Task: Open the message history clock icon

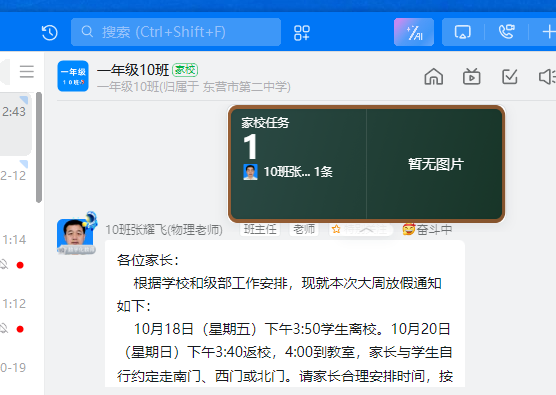Action: [50, 33]
